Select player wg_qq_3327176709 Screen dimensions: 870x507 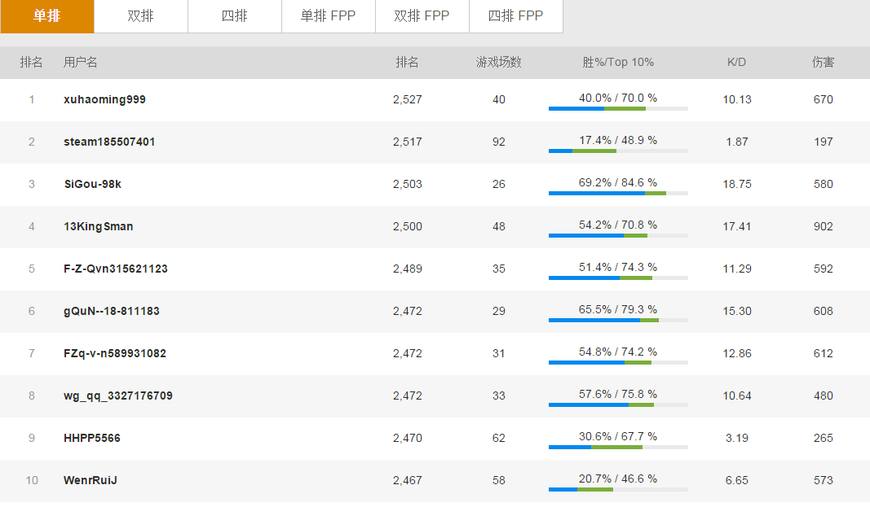(x=118, y=396)
